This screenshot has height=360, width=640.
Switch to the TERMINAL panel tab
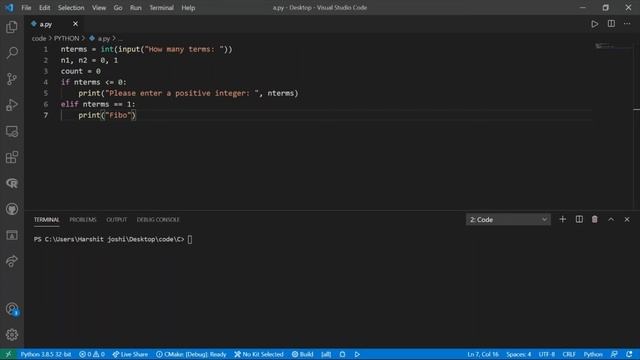(47, 220)
